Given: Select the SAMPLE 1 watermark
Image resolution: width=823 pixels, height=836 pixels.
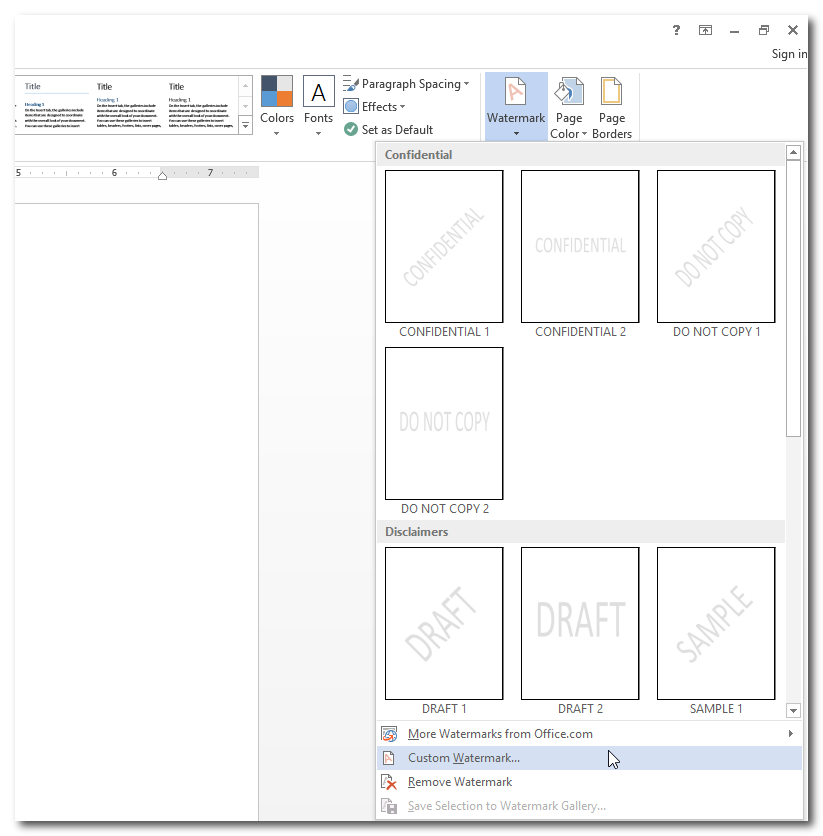Looking at the screenshot, I should pyautogui.click(x=716, y=624).
